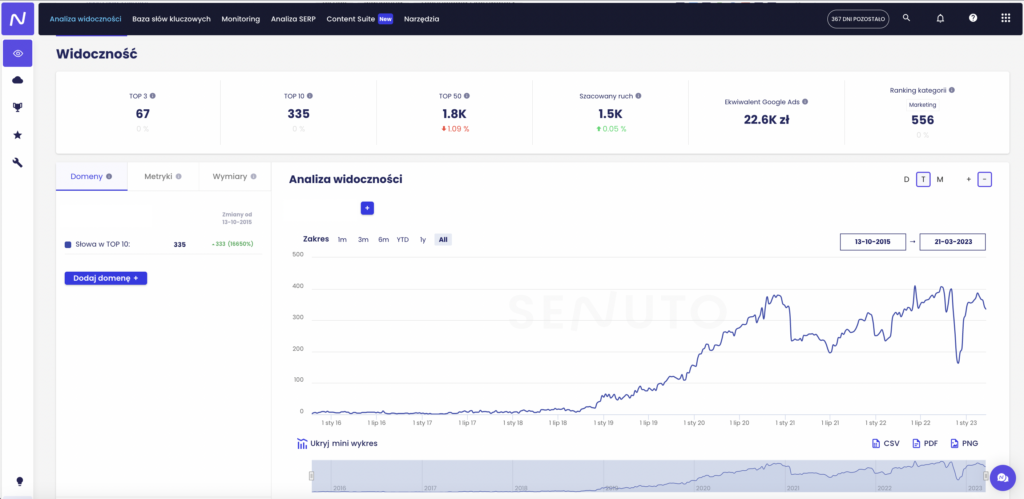Click Słowa w TOP 10 legend label
Viewport: 1024px width, 499px height.
point(103,244)
